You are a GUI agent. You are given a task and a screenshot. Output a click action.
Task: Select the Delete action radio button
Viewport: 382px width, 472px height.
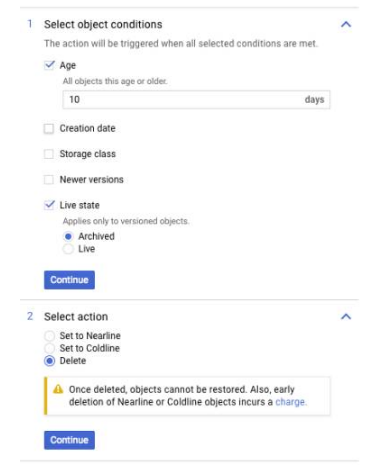point(49,361)
